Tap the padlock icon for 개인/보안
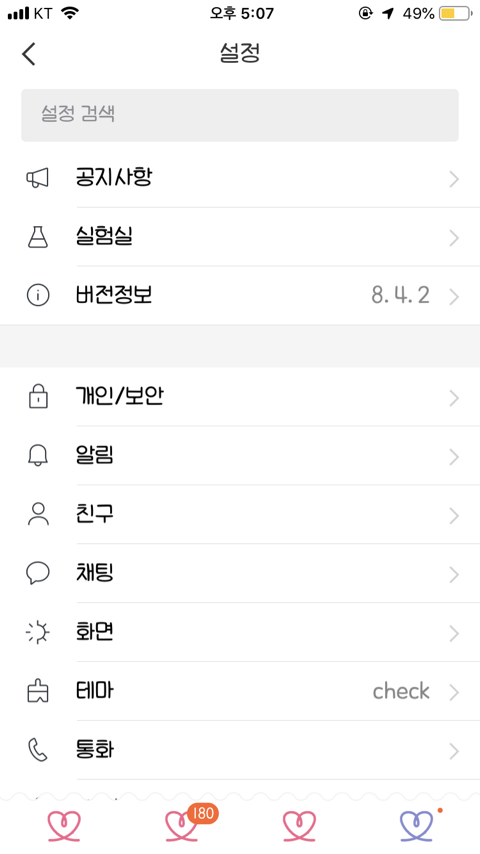This screenshot has width=480, height=854. click(38, 397)
